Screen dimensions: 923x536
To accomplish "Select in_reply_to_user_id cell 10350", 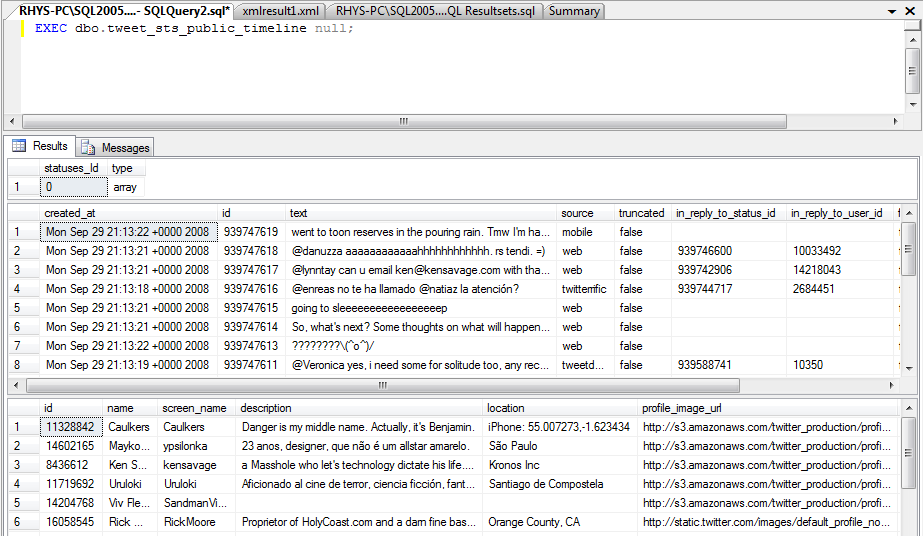I will 841,365.
